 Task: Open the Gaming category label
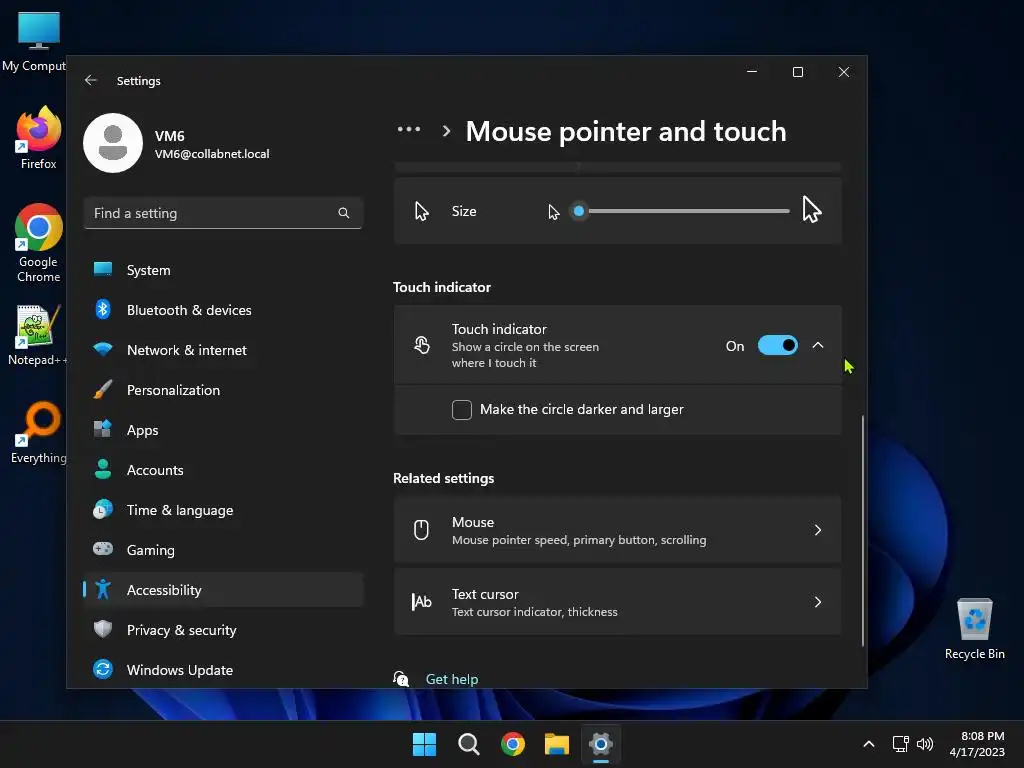[x=150, y=550]
